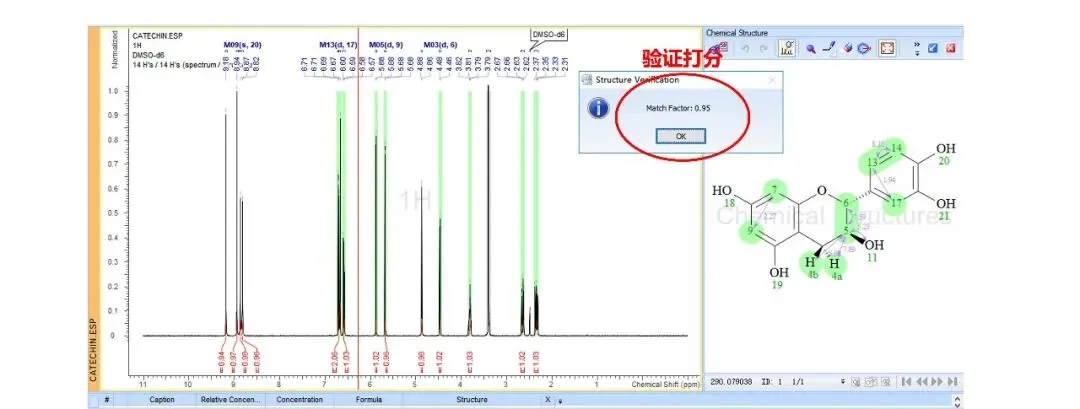The image size is (1080, 409).
Task: Select atom 14 in the structure
Action: tap(896, 148)
